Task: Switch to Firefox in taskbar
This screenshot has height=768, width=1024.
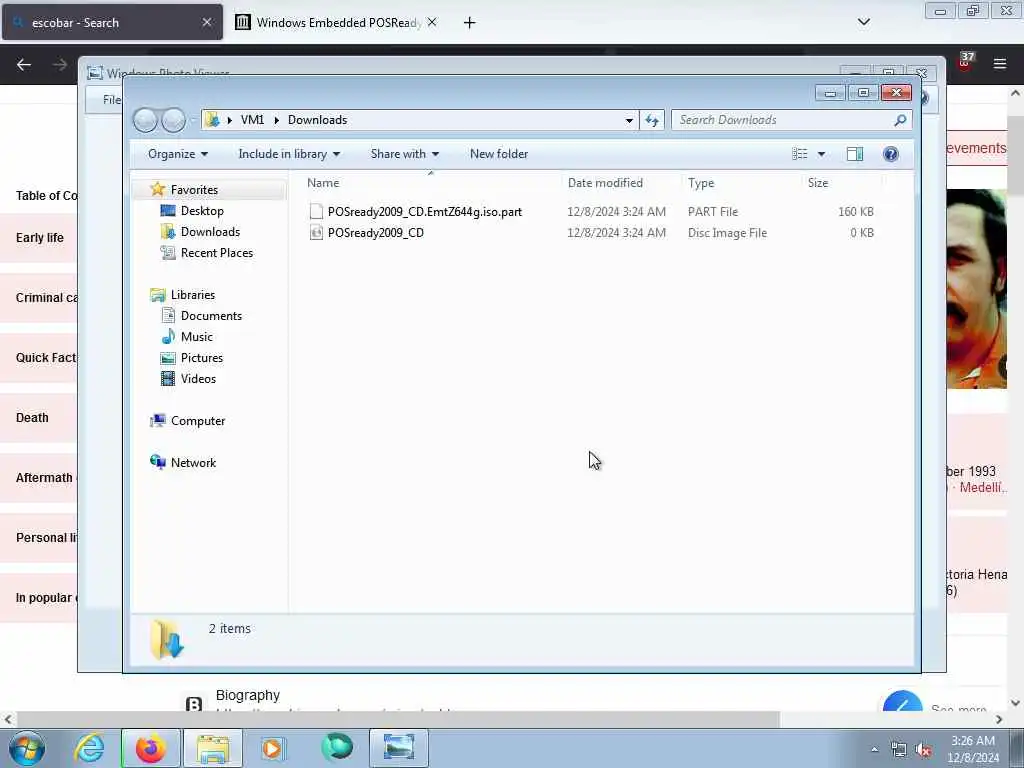Action: click(151, 748)
